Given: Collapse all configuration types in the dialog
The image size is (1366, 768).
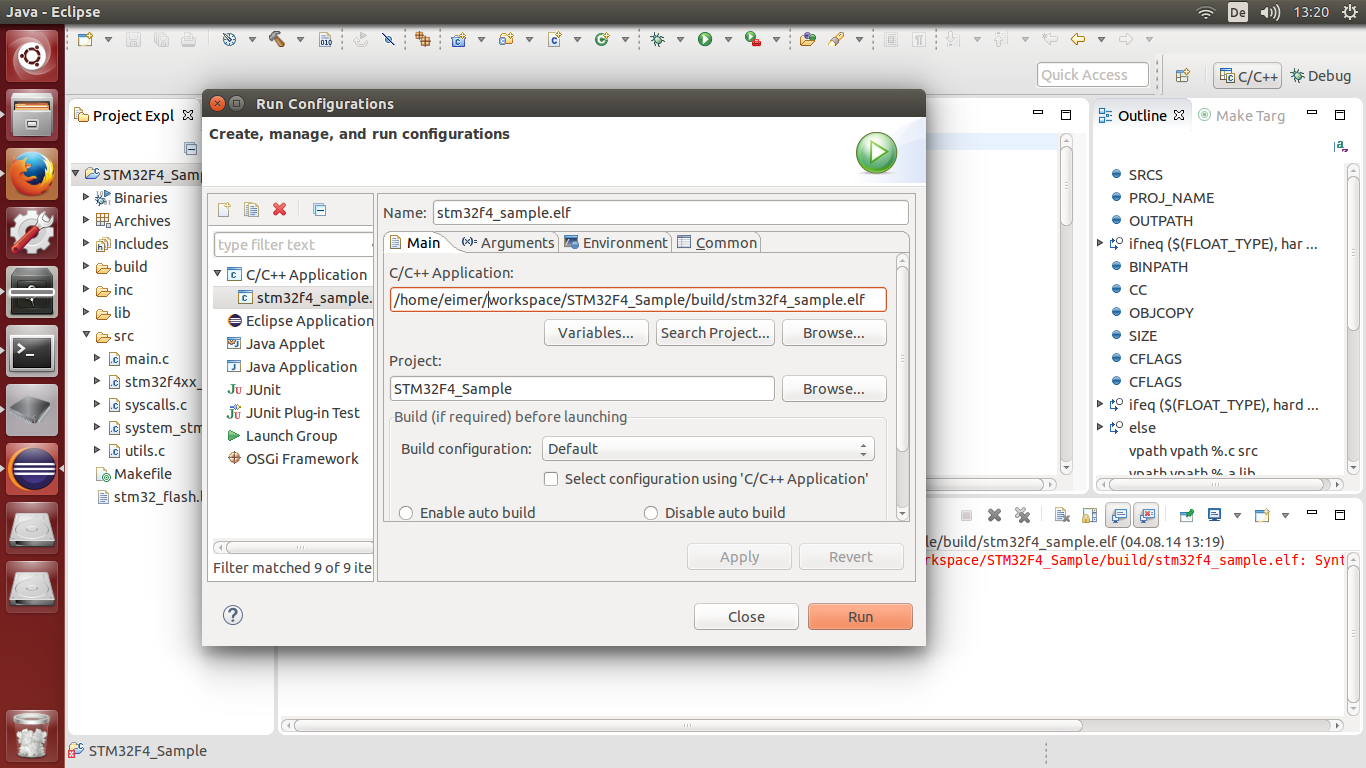Looking at the screenshot, I should pyautogui.click(x=319, y=209).
